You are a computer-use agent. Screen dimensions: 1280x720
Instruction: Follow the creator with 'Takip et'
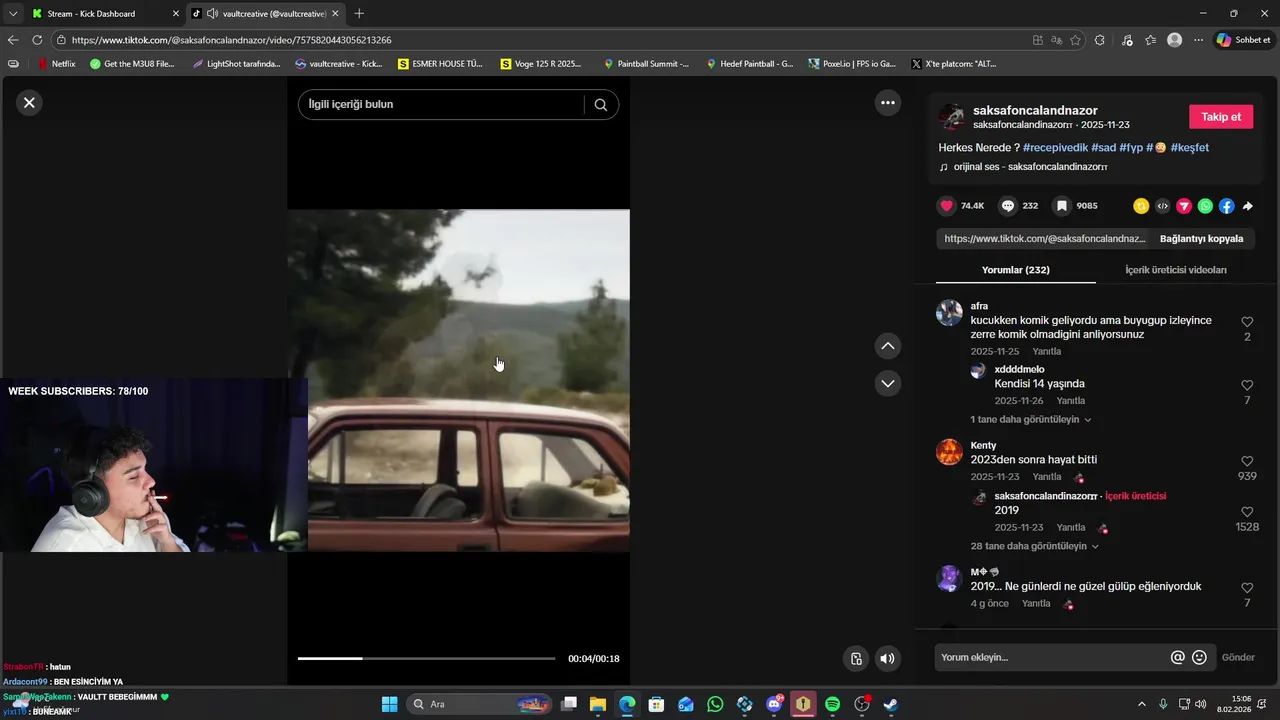pyautogui.click(x=1221, y=117)
